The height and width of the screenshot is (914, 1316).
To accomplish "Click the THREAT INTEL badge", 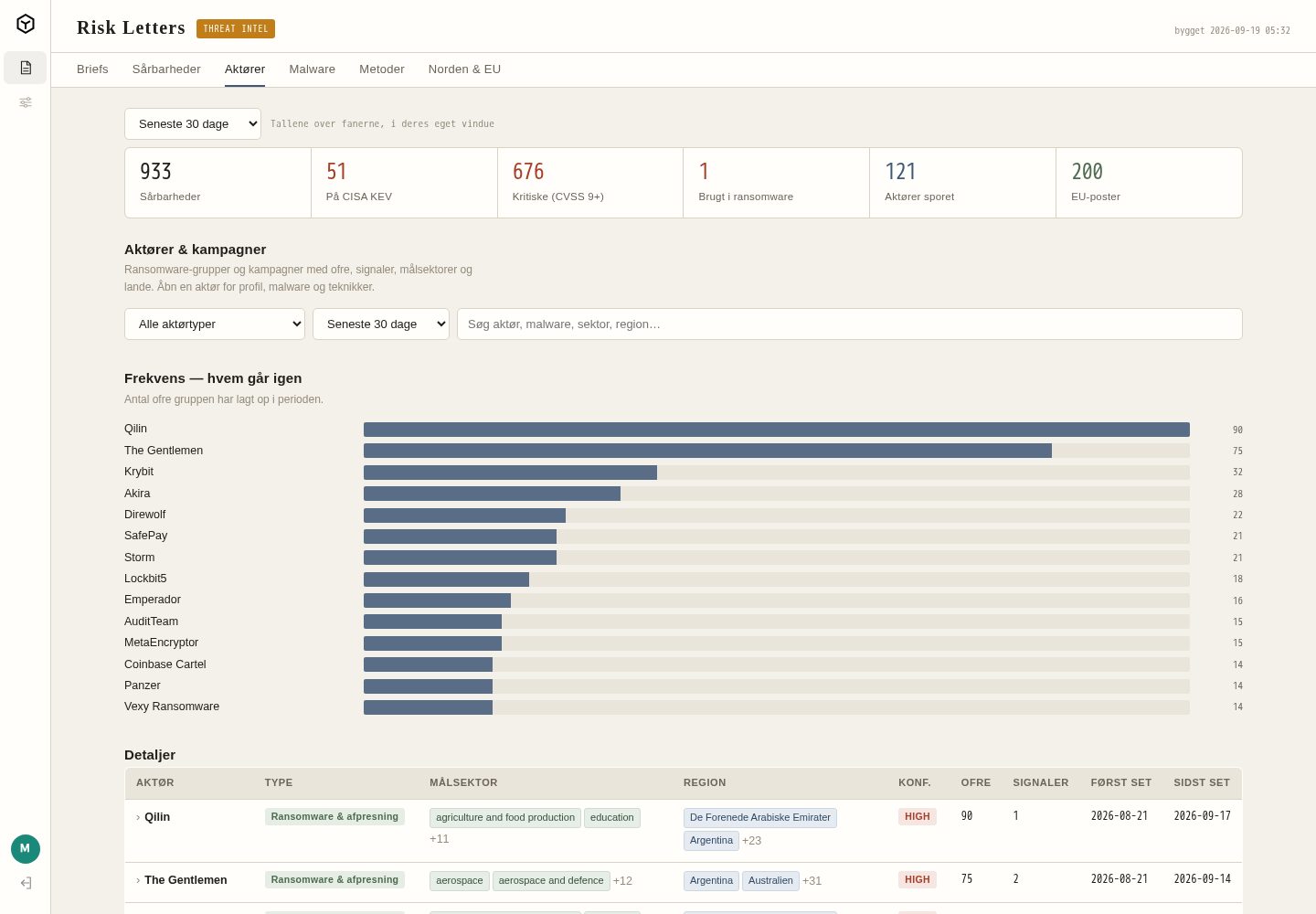I will (x=236, y=28).
